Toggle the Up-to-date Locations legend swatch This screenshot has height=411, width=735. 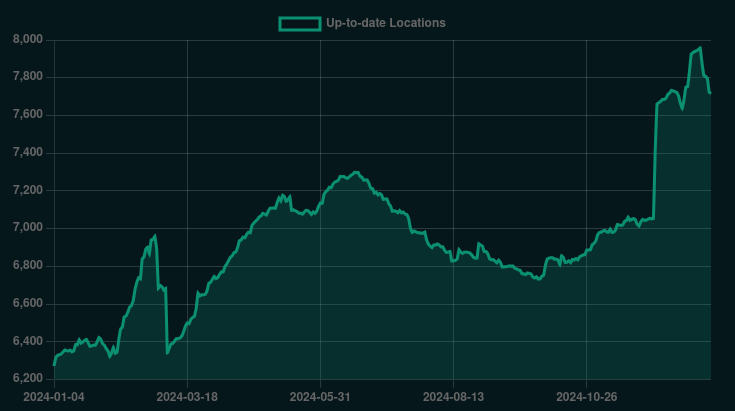[300, 23]
